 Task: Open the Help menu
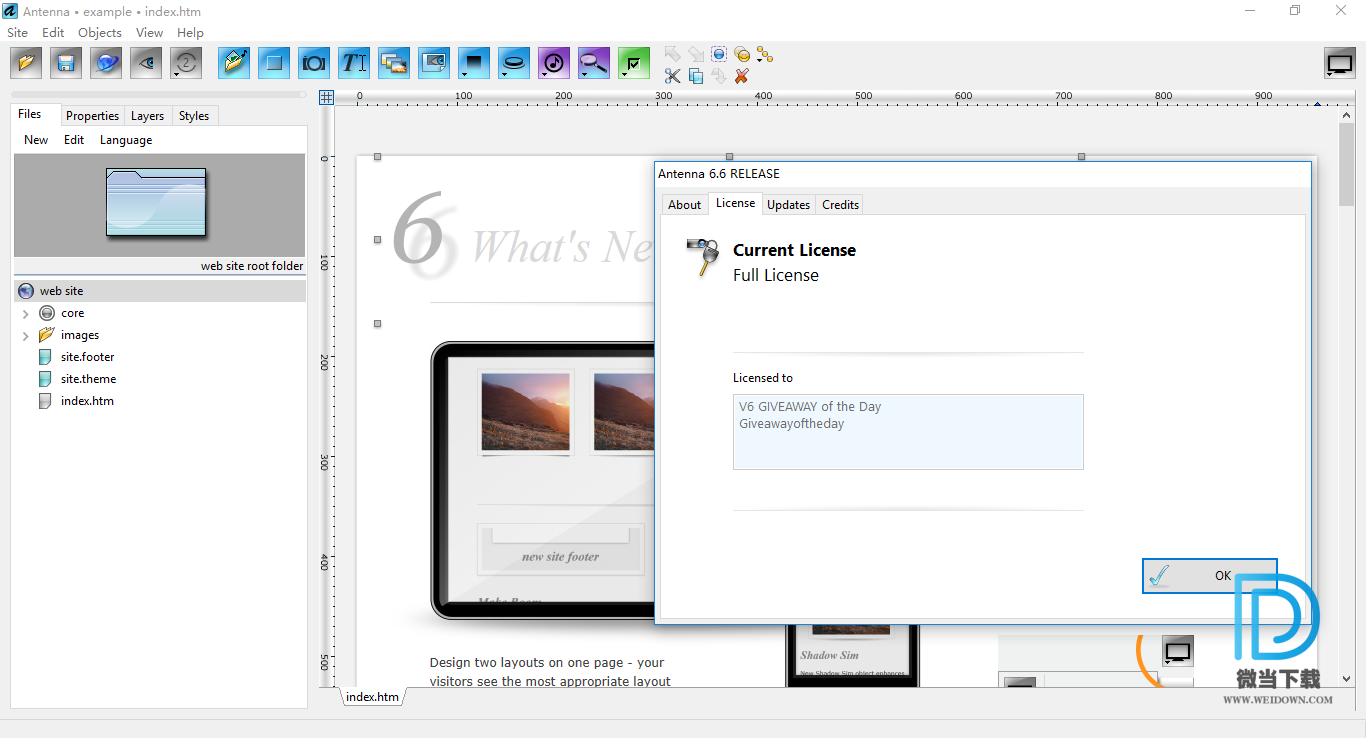[x=190, y=32]
